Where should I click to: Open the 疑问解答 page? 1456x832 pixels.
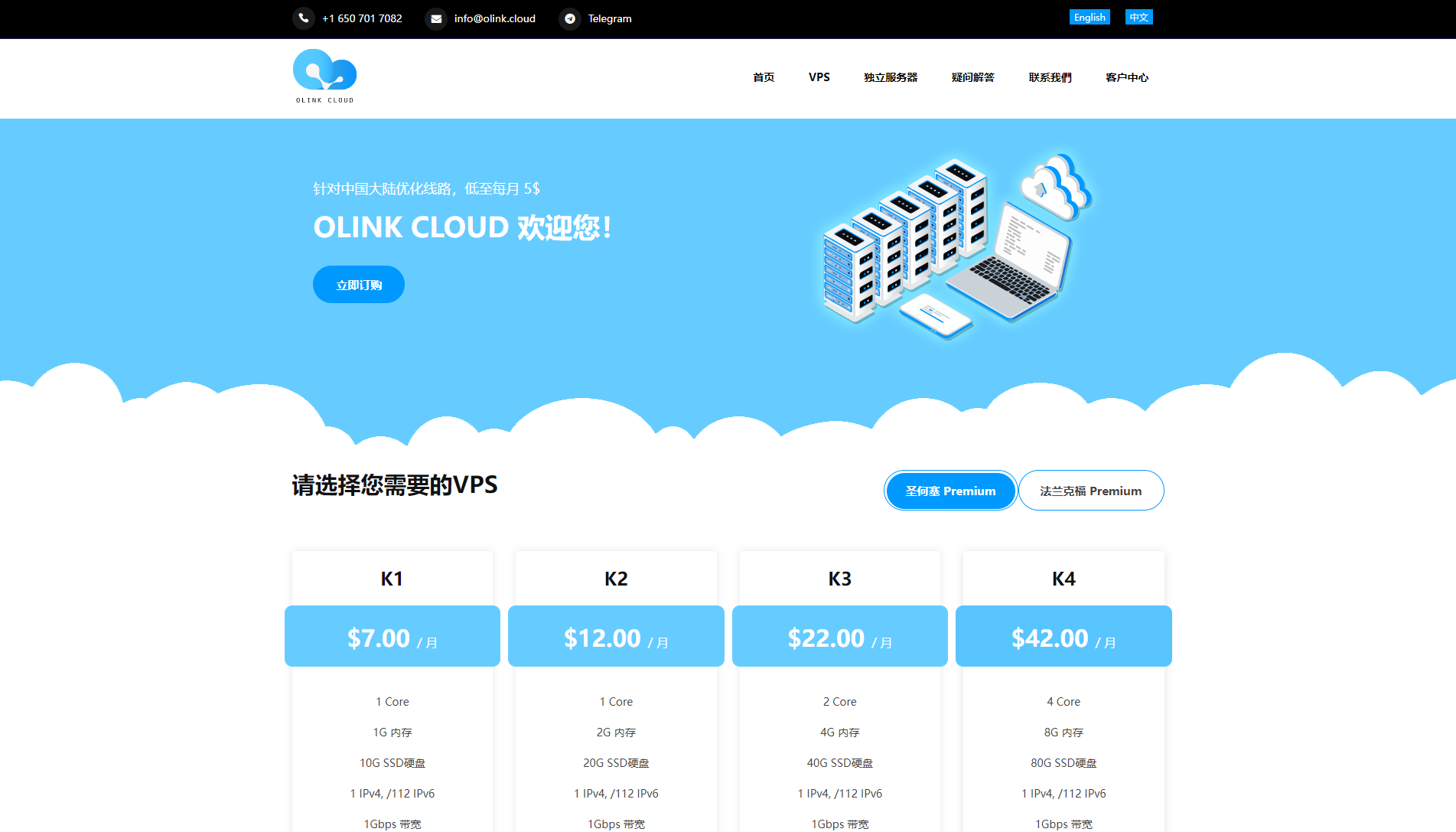click(972, 77)
